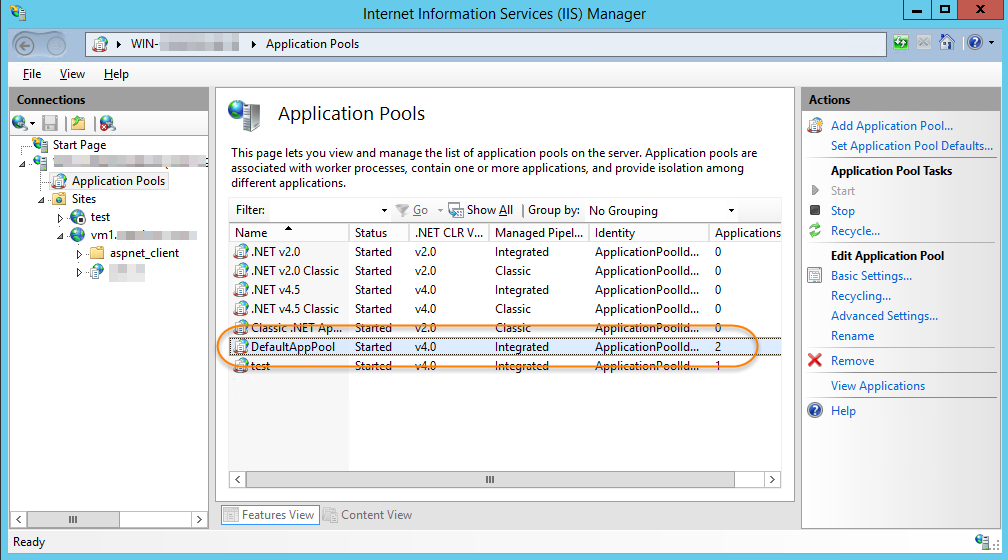Click the Save Connections disk icon
The image size is (1008, 560).
pyautogui.click(x=49, y=123)
